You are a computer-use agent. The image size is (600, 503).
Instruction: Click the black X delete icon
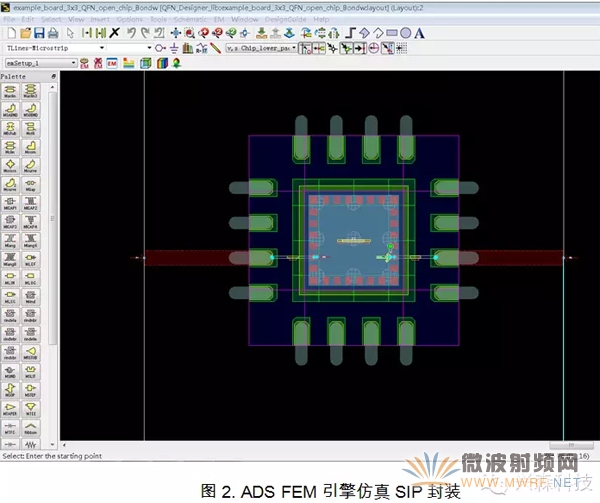[114, 33]
